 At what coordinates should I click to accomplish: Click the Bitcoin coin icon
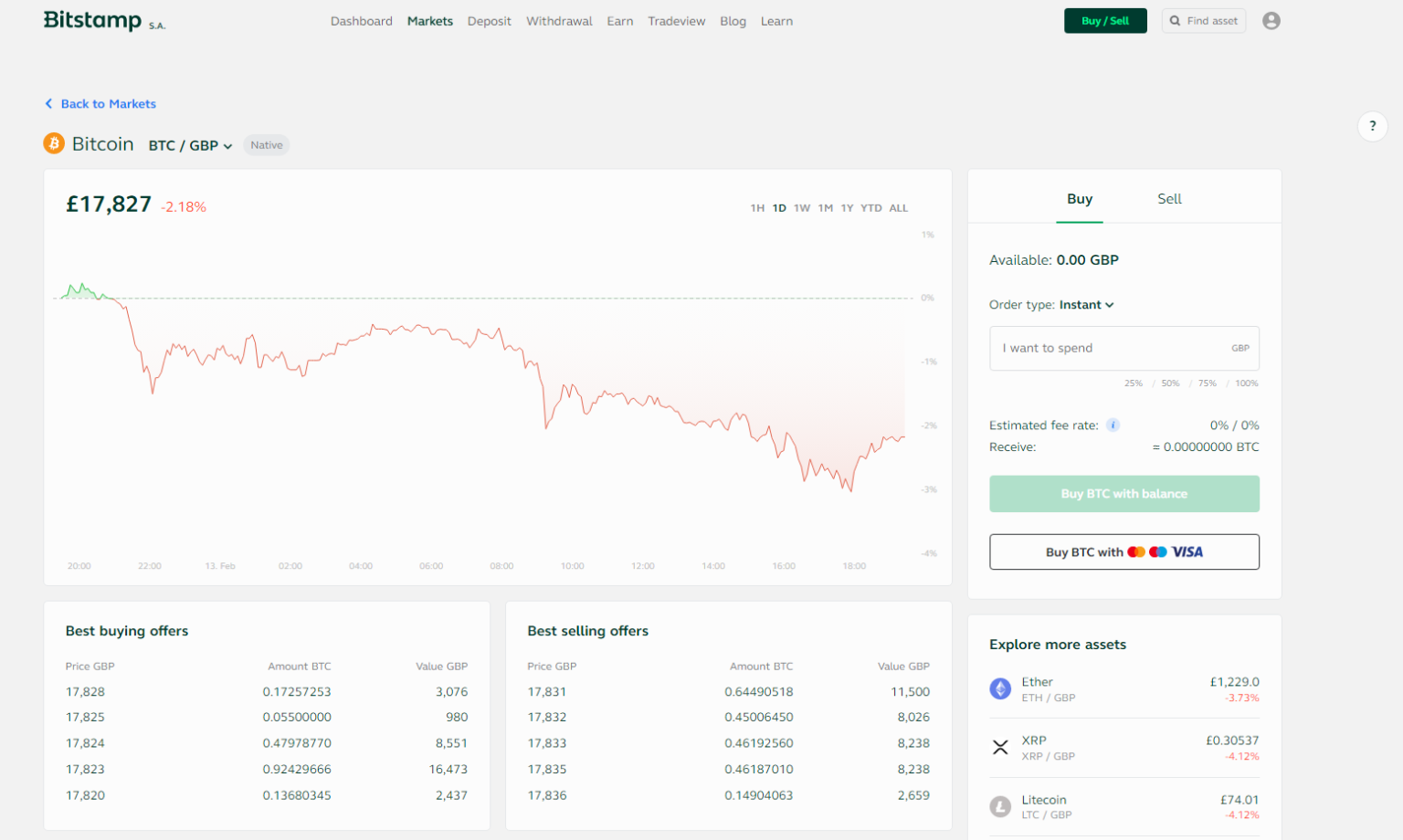coord(54,143)
